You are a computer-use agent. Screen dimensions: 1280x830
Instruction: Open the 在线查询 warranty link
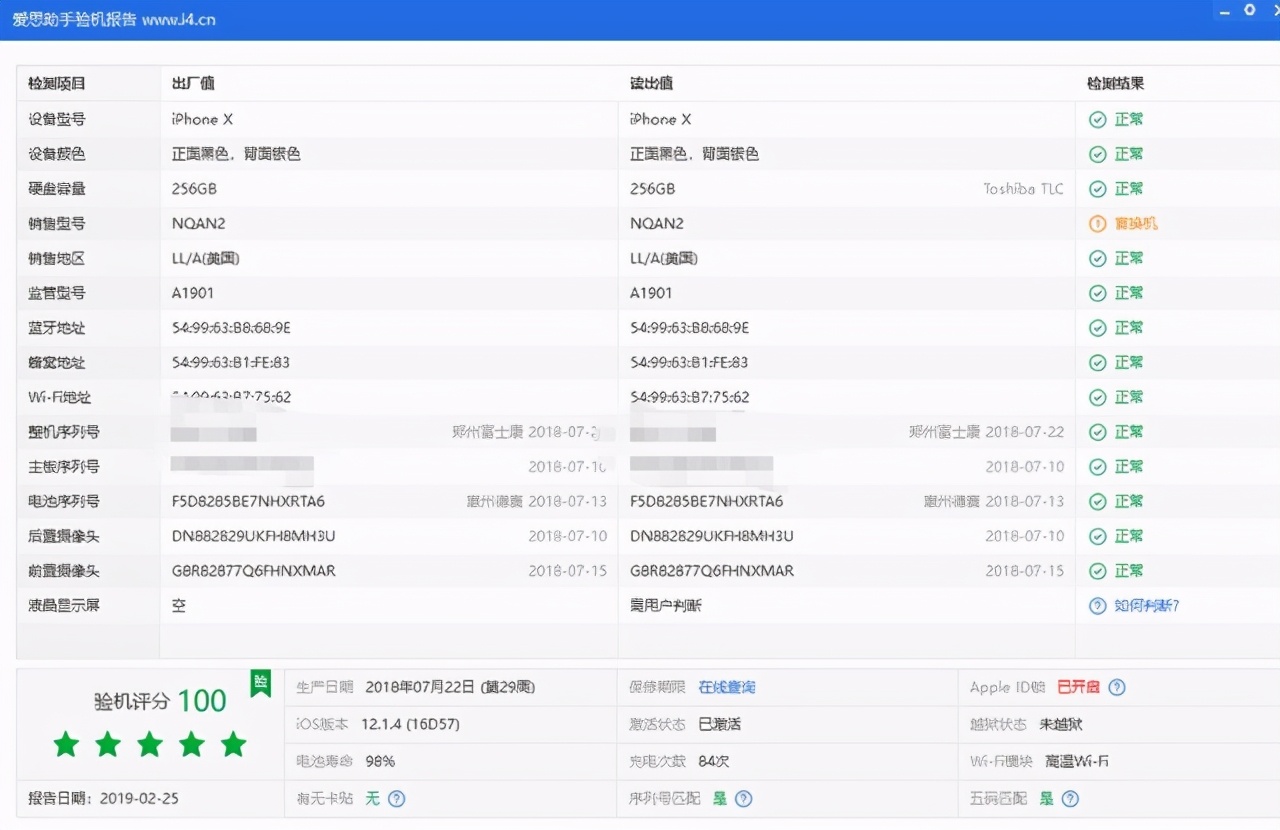tap(727, 687)
